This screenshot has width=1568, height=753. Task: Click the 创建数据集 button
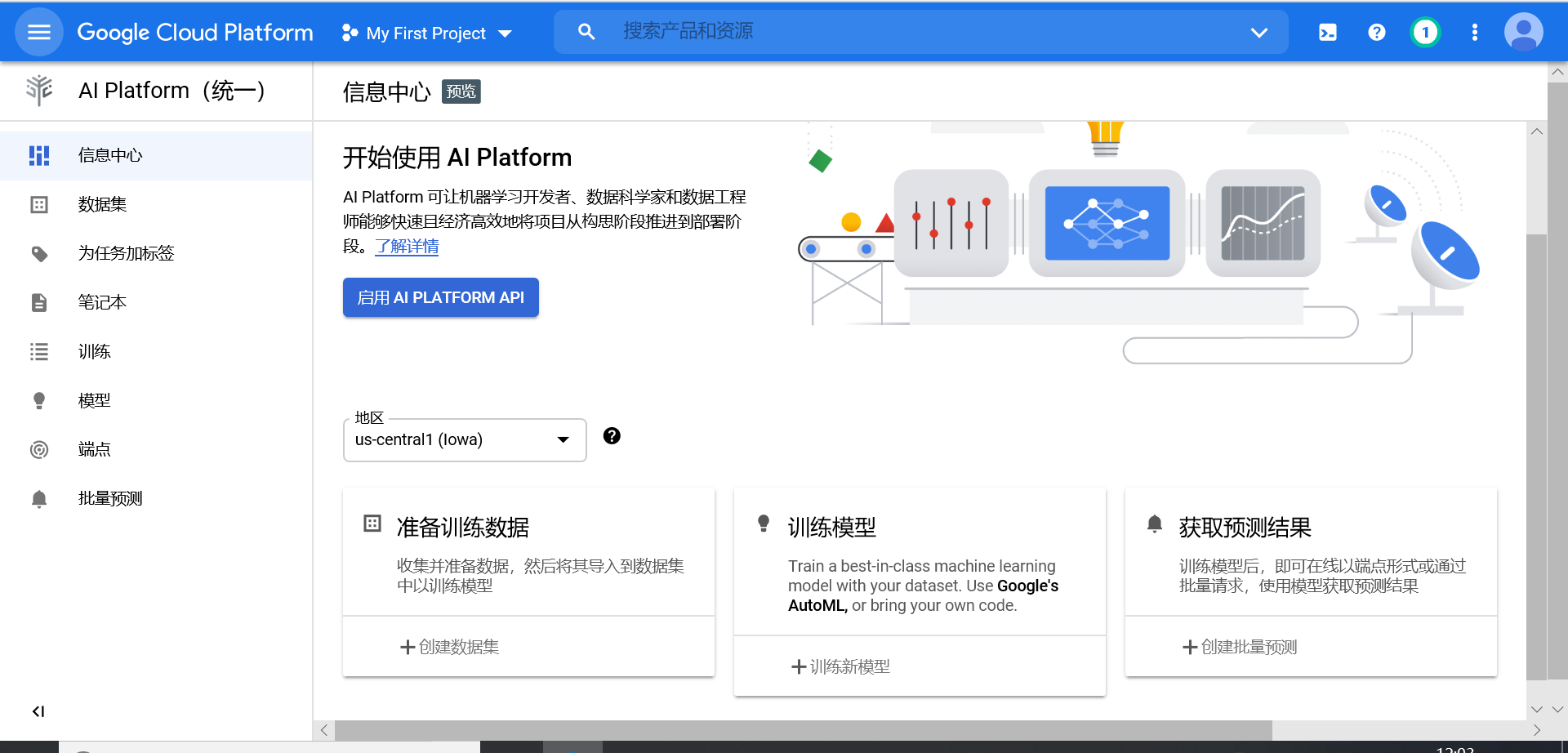(x=450, y=647)
